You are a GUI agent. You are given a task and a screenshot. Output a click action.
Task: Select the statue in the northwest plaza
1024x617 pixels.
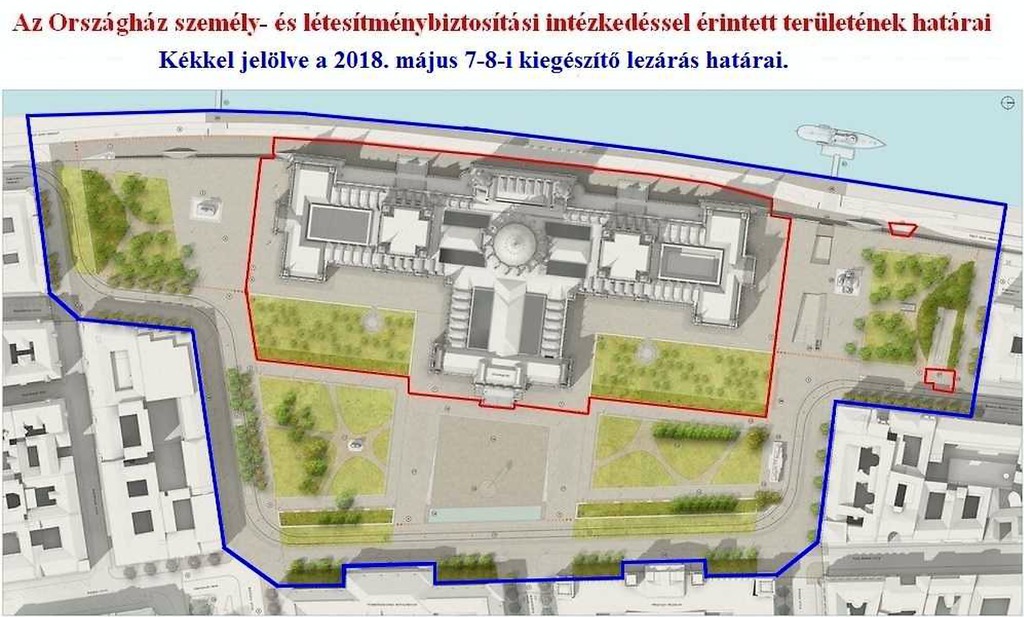207,208
